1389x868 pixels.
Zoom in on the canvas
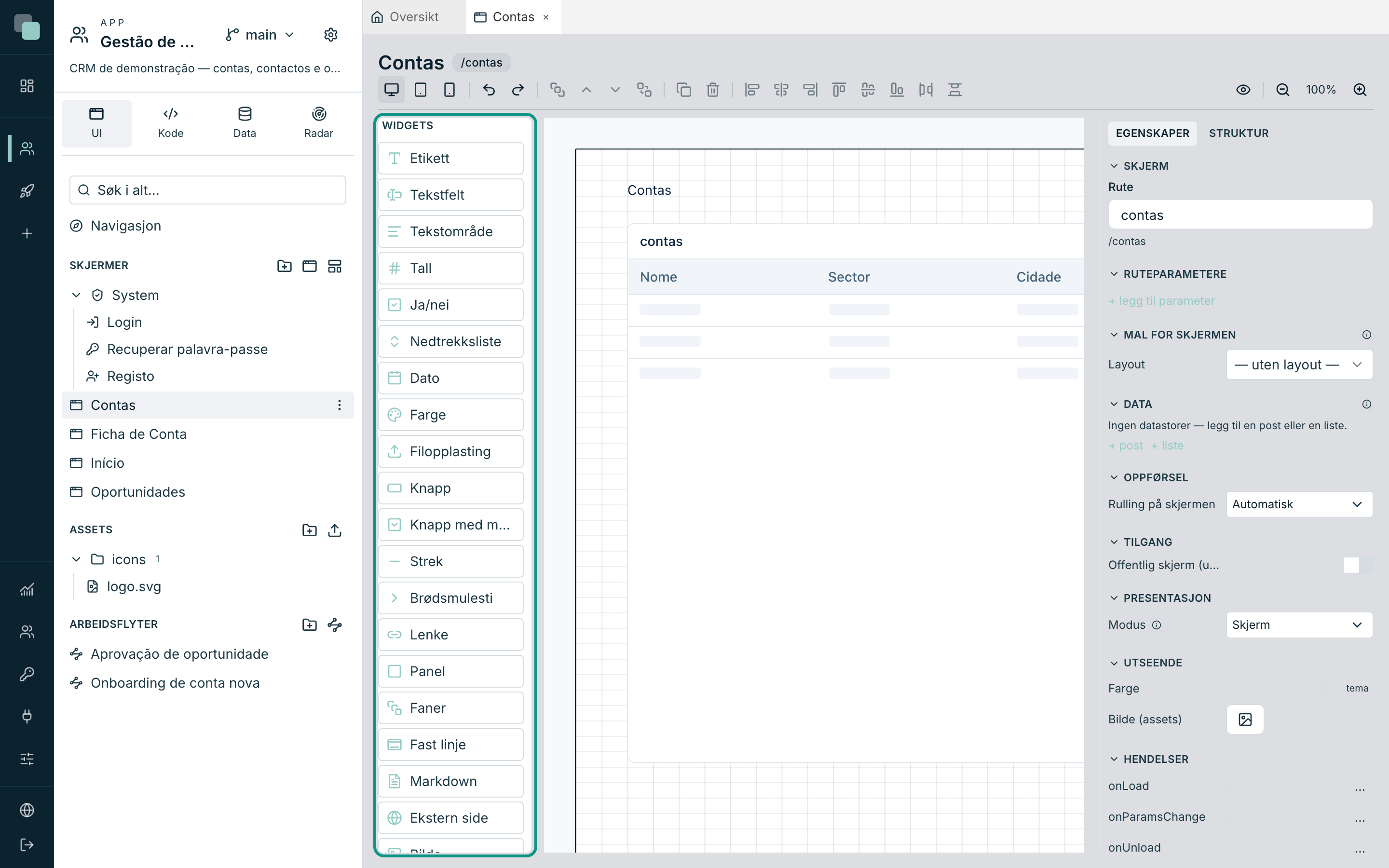1360,90
